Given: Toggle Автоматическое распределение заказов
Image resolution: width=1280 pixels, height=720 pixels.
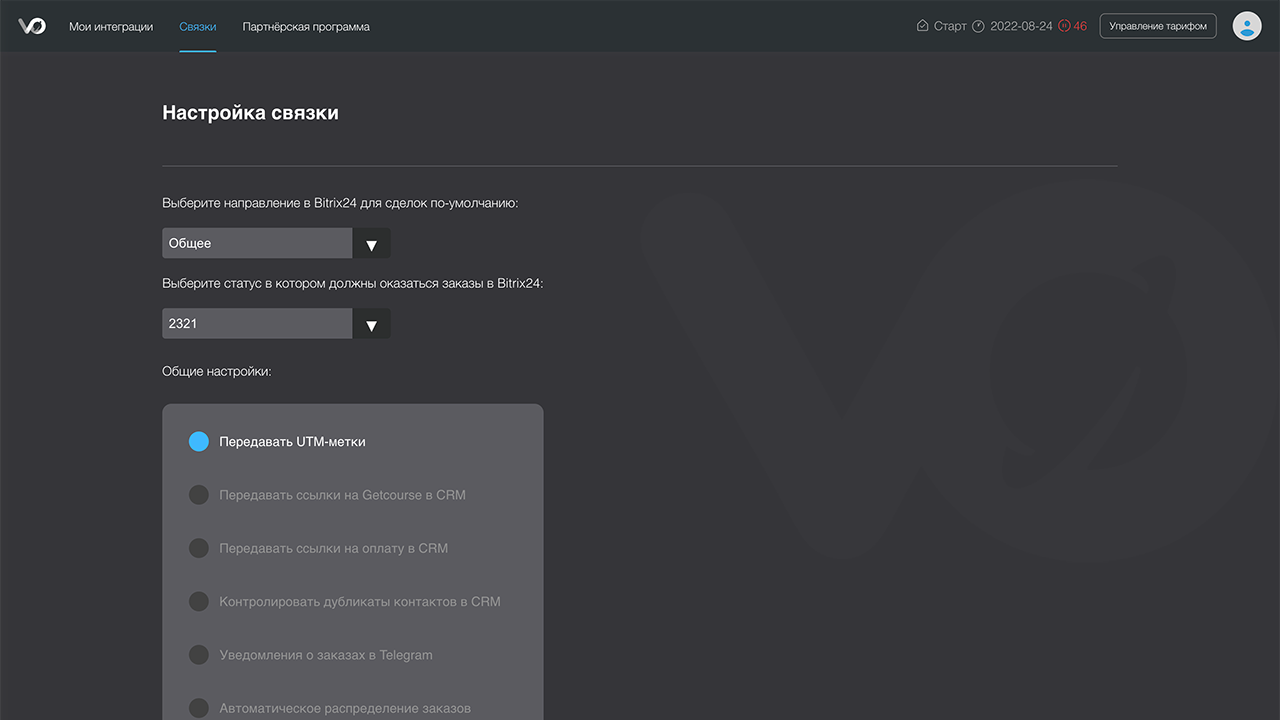Looking at the screenshot, I should tap(199, 708).
